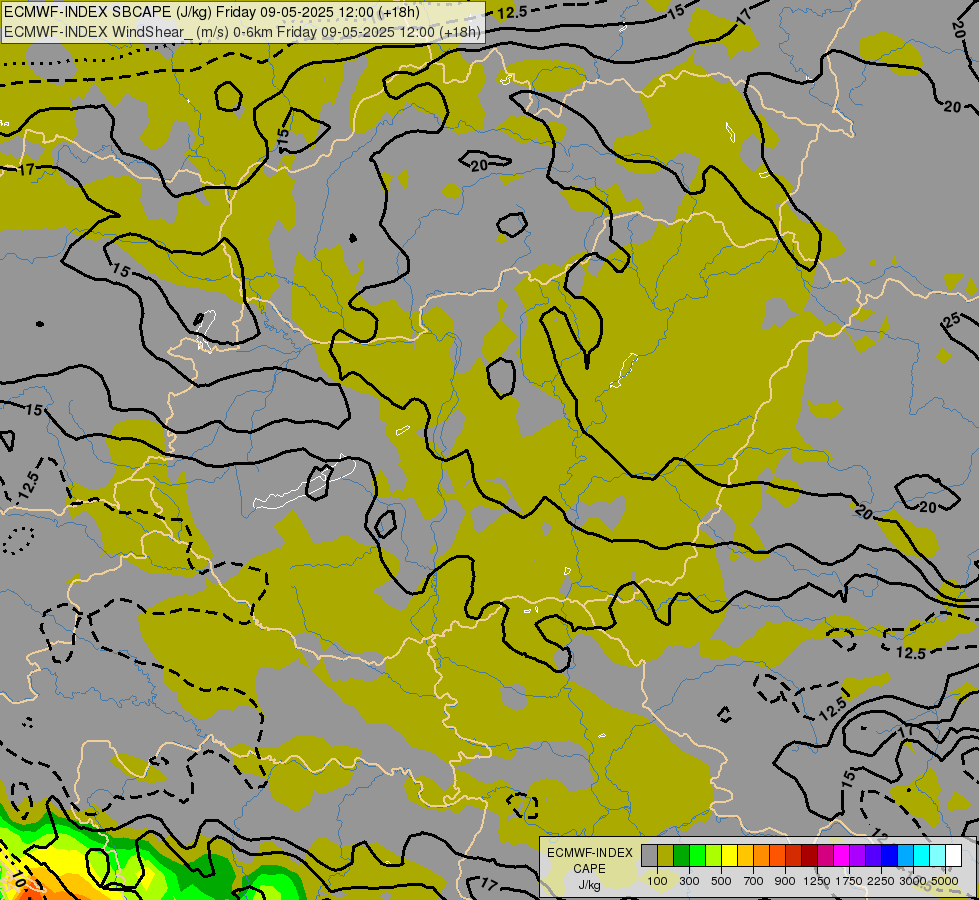979x900 pixels.
Task: Click the cyan swatch right of 3000
Action: (x=922, y=855)
